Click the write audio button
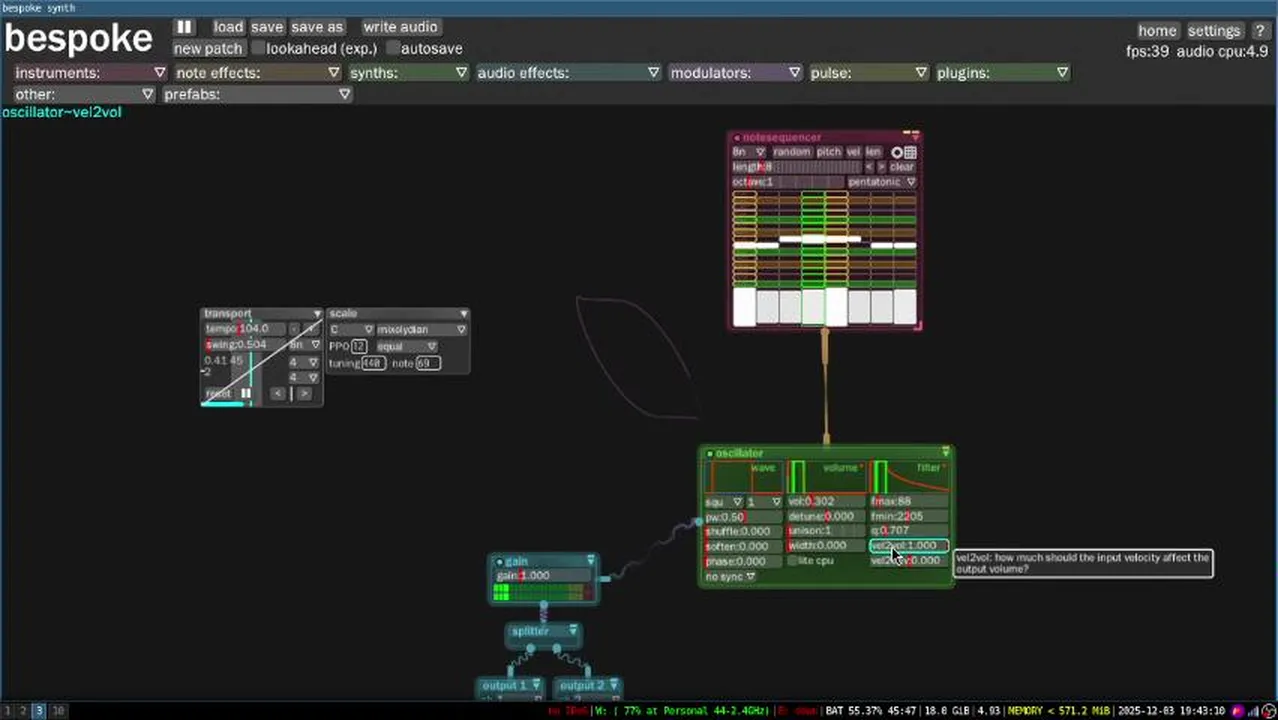The image size is (1278, 720). (x=400, y=27)
